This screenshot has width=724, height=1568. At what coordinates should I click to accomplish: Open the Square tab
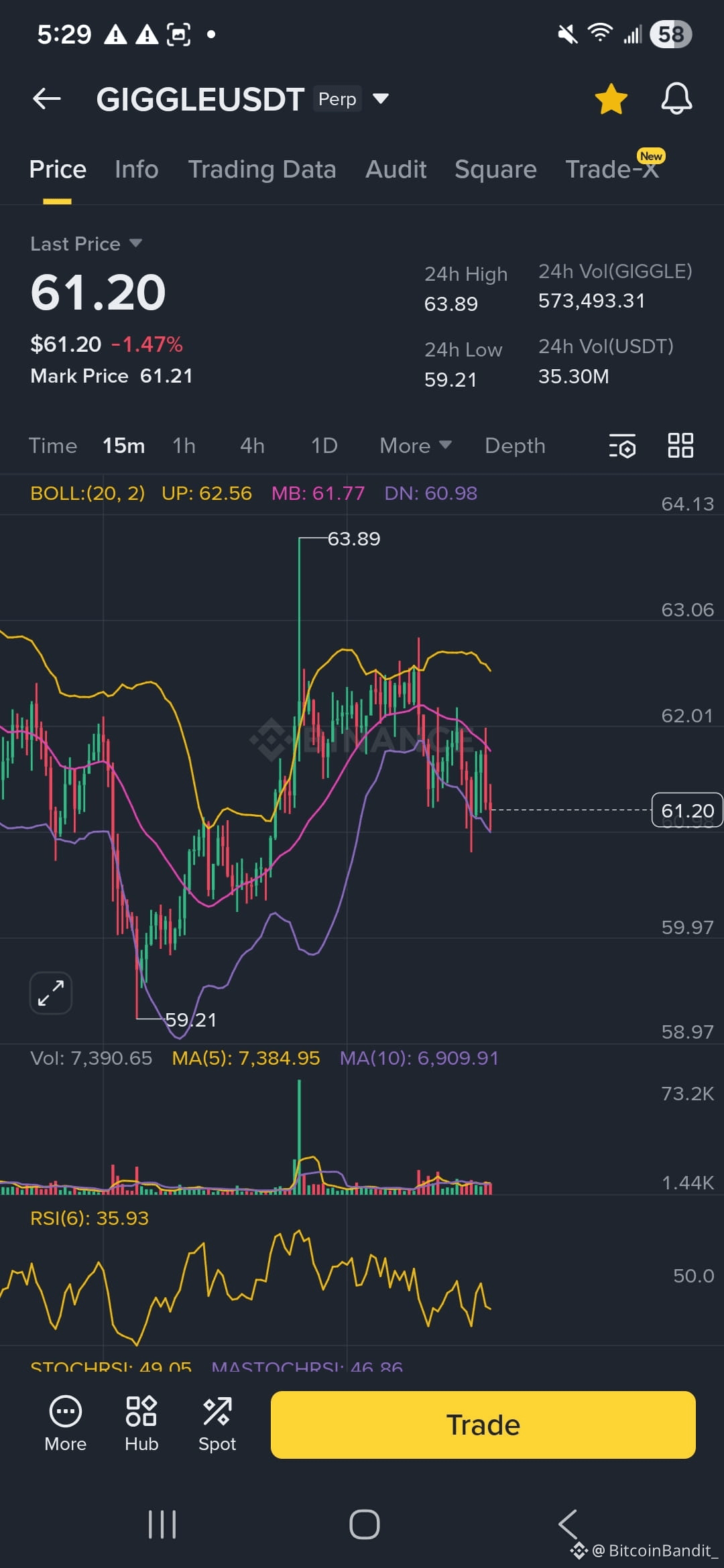click(x=495, y=169)
